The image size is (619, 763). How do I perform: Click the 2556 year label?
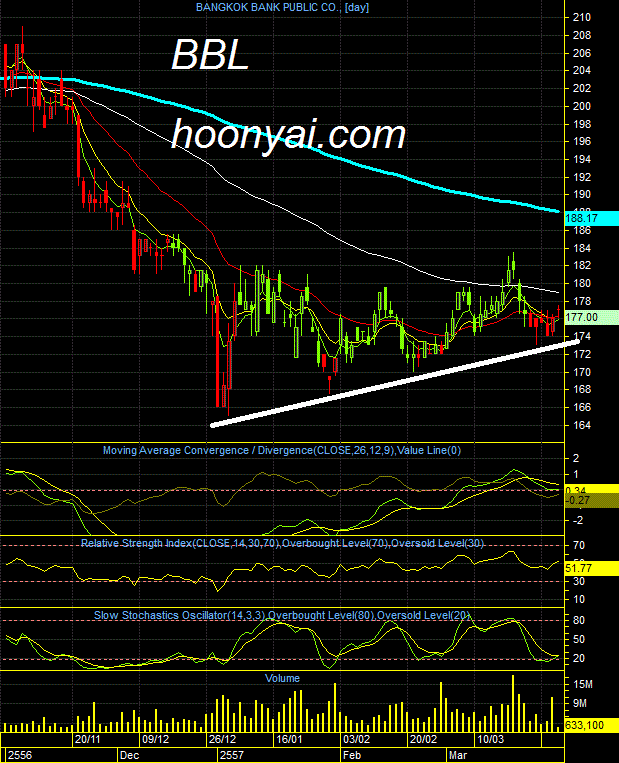(20, 756)
